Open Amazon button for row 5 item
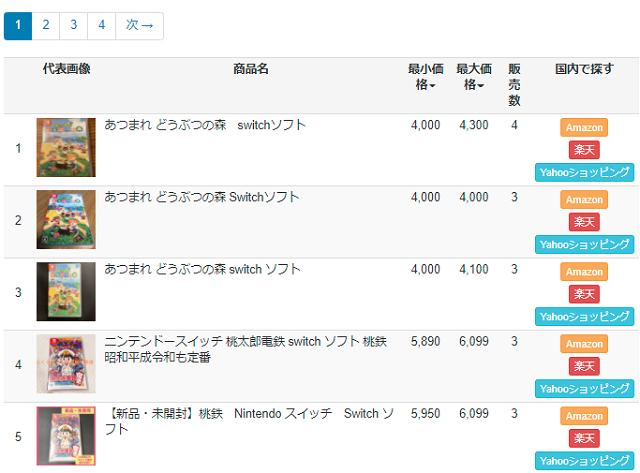 584,416
